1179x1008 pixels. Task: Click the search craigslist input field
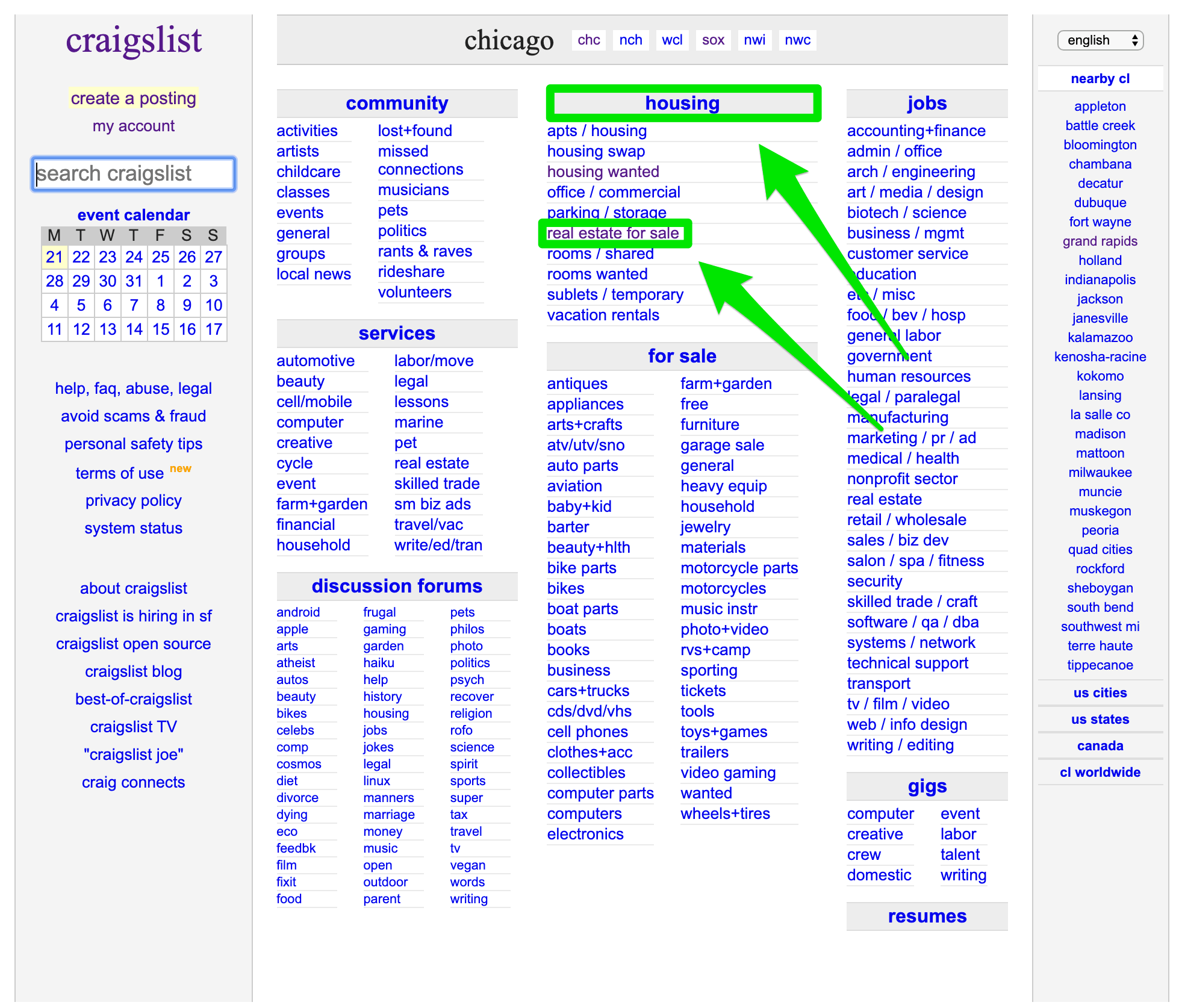(133, 172)
